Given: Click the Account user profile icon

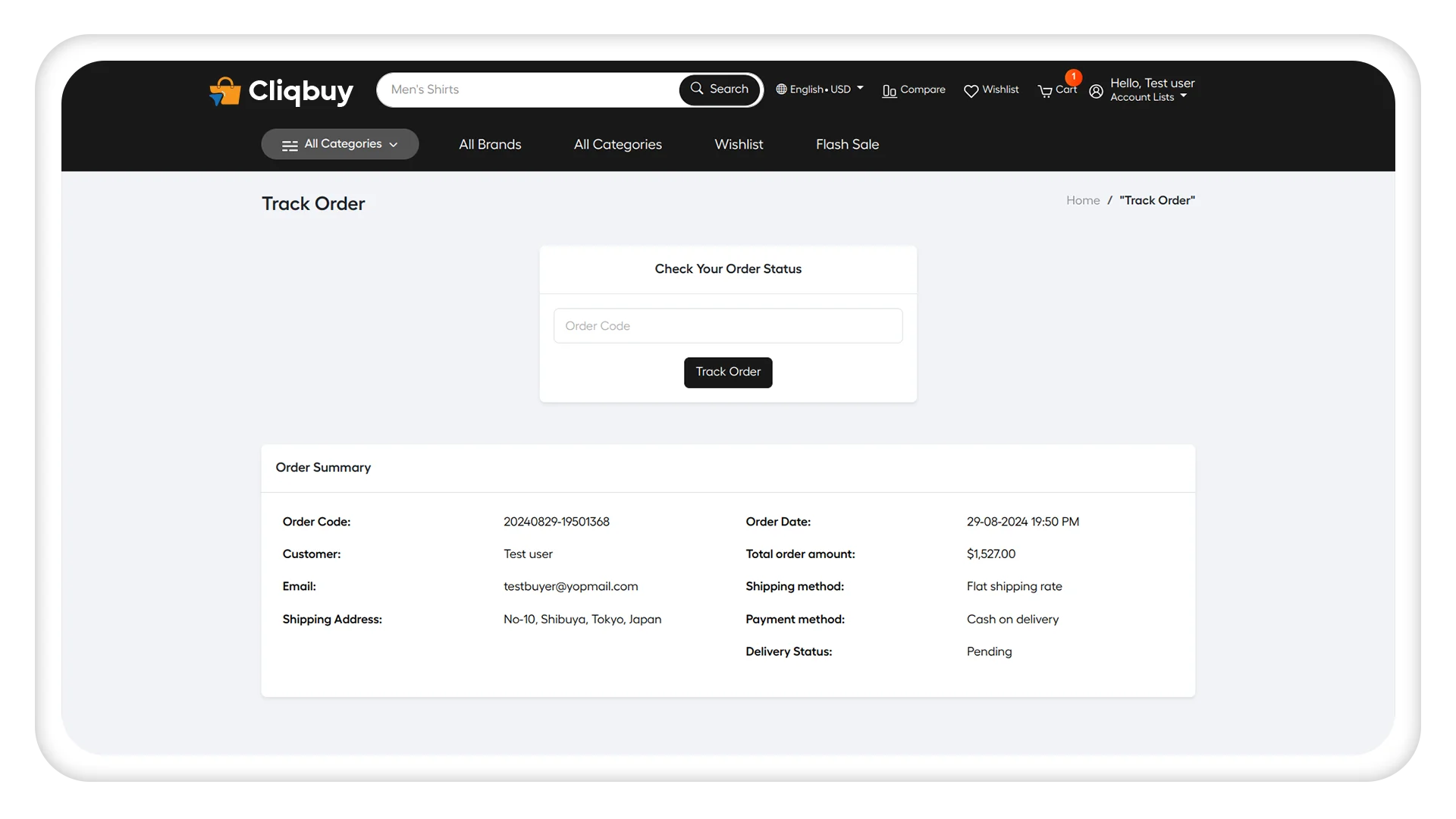Looking at the screenshot, I should [x=1096, y=89].
